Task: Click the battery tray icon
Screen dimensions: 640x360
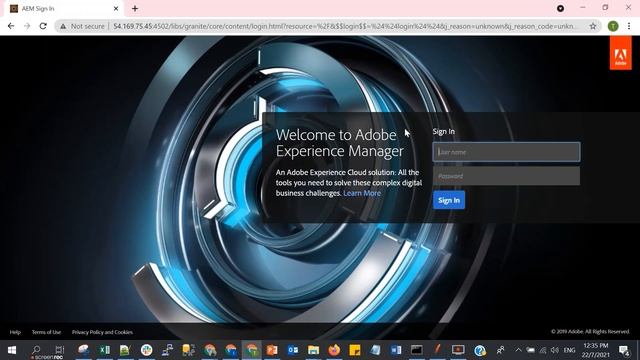Action: [x=530, y=350]
